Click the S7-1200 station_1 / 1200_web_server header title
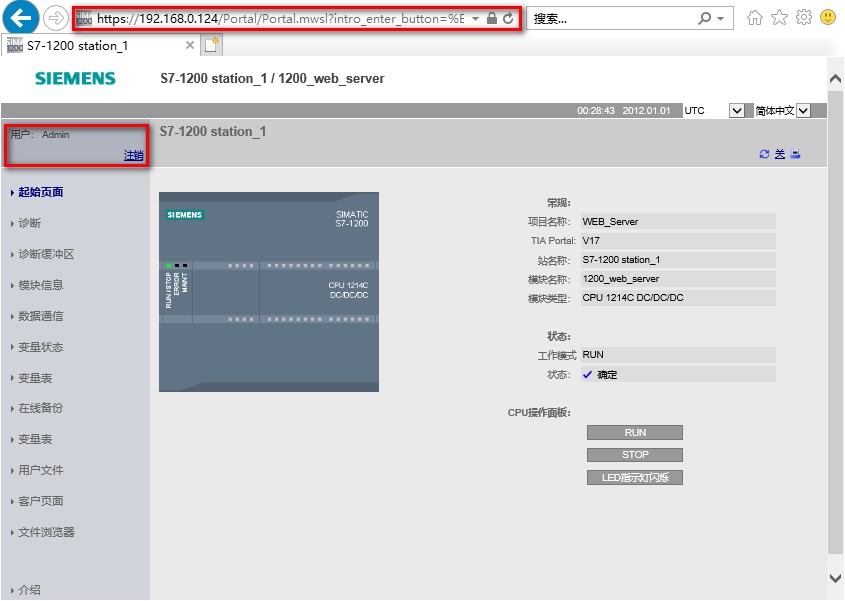The height and width of the screenshot is (601, 845). [x=272, y=79]
